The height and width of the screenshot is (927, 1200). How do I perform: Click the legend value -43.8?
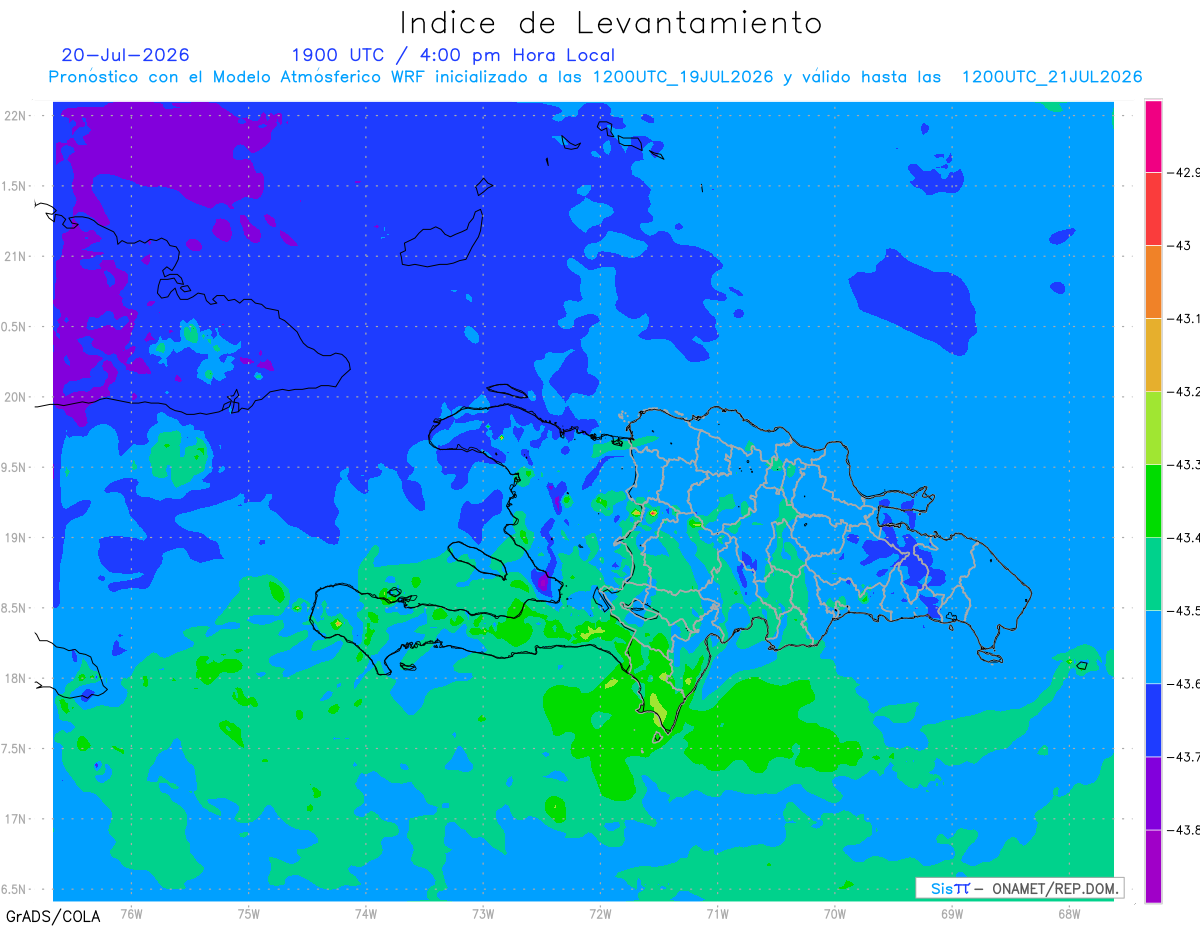pos(1183,829)
